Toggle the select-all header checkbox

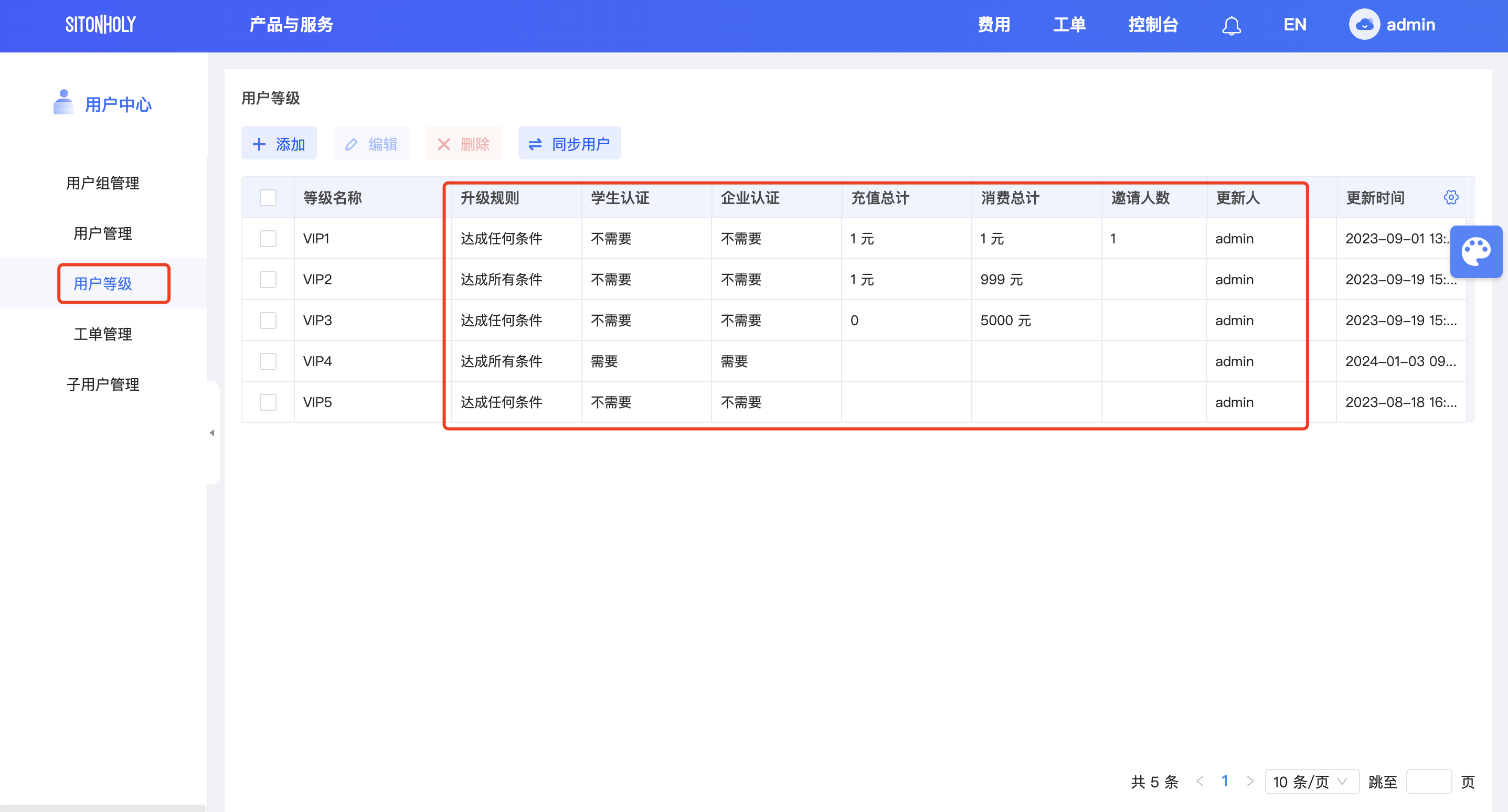pyautogui.click(x=268, y=198)
